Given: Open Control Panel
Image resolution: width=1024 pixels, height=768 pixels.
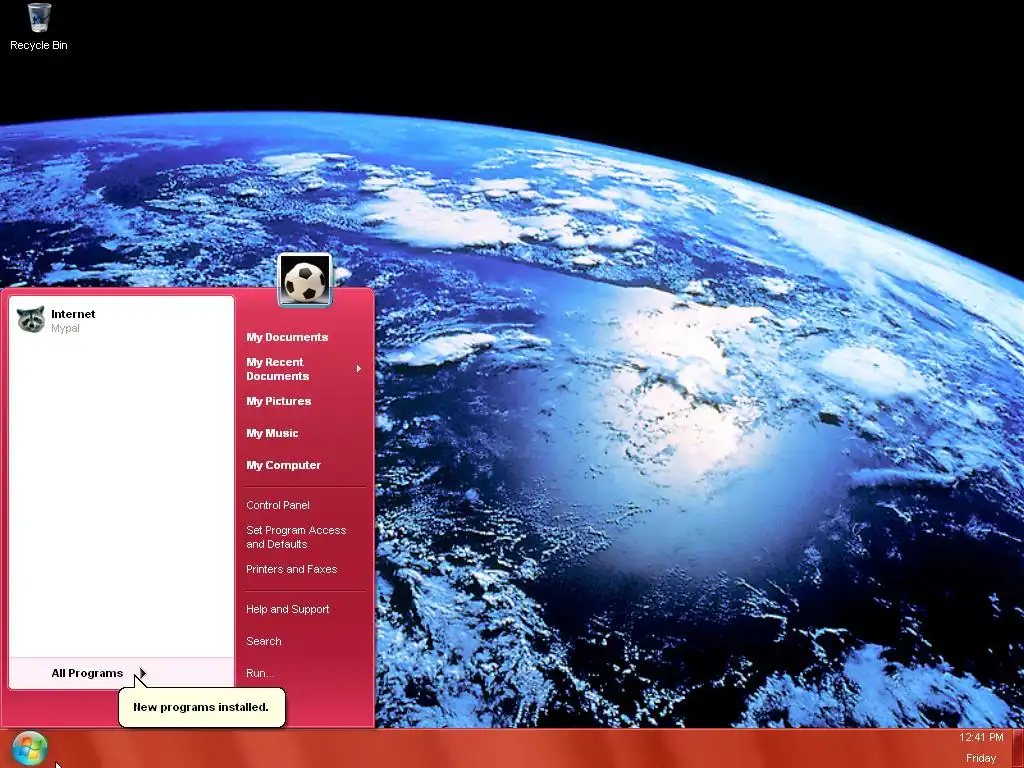Looking at the screenshot, I should tap(278, 505).
